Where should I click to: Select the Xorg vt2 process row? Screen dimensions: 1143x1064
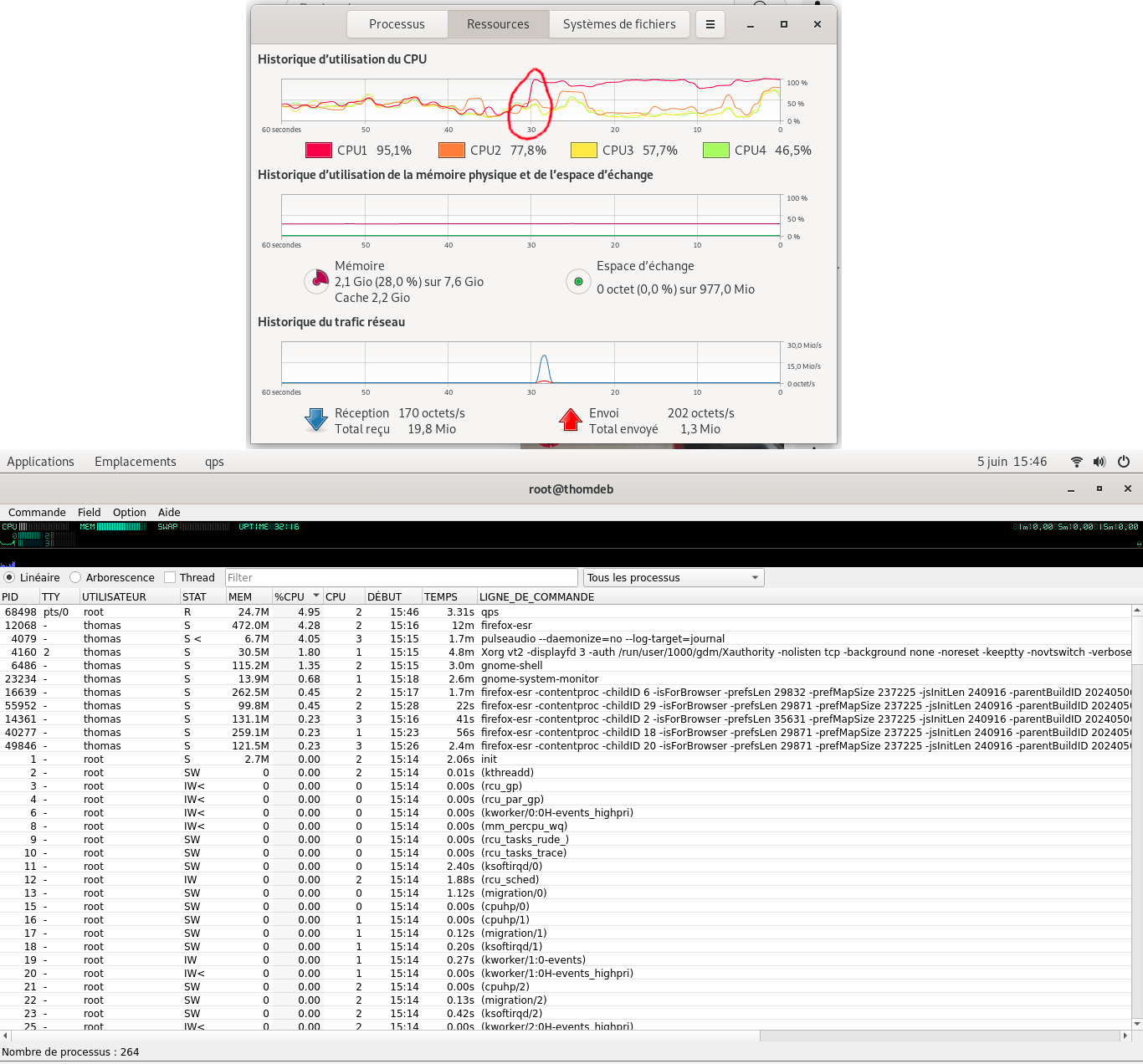[566, 652]
